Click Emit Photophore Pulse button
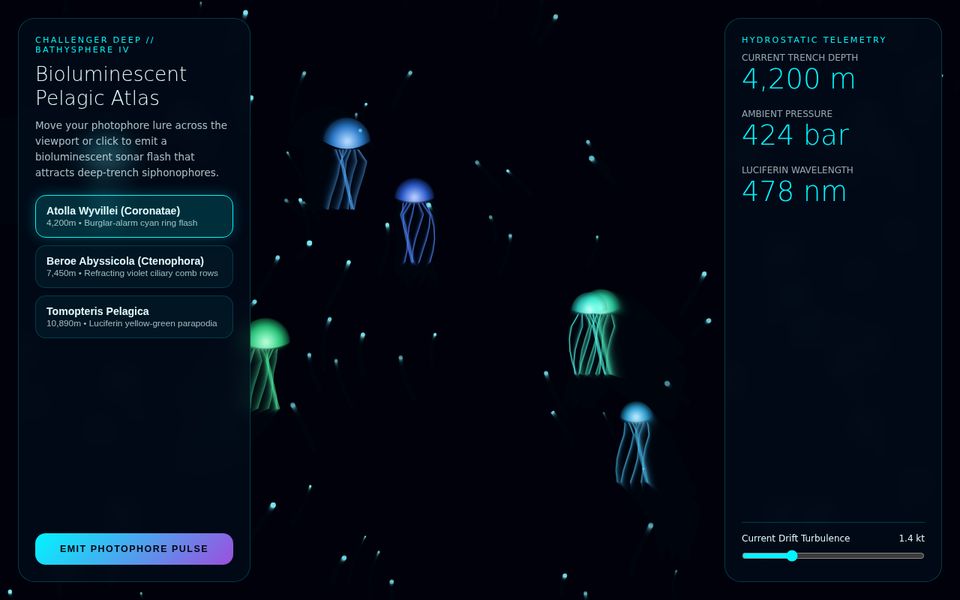The width and height of the screenshot is (960, 600). (x=134, y=549)
